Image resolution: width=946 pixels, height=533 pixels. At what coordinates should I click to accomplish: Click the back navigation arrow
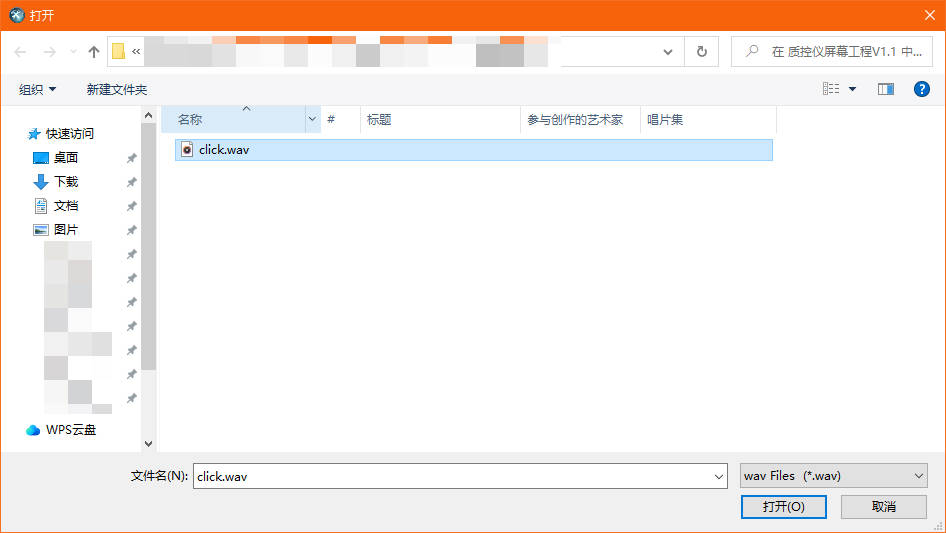21,52
